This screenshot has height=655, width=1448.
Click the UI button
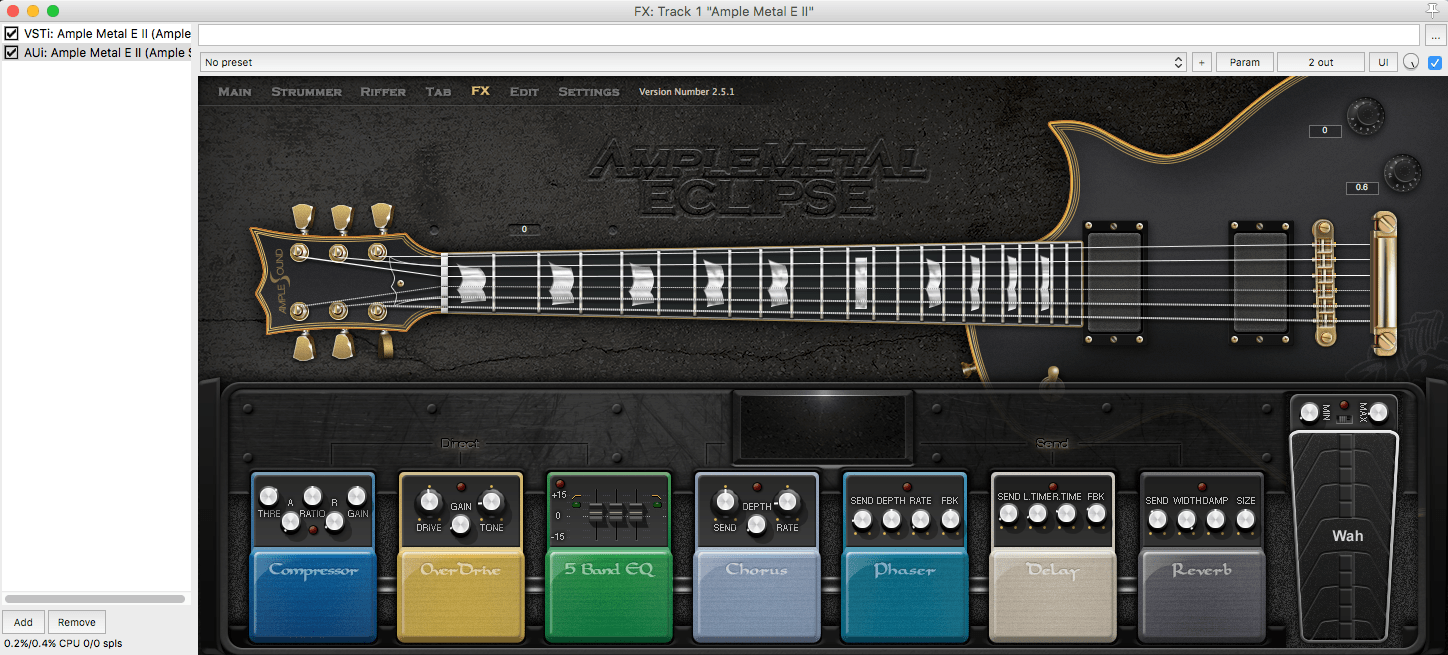point(1383,62)
